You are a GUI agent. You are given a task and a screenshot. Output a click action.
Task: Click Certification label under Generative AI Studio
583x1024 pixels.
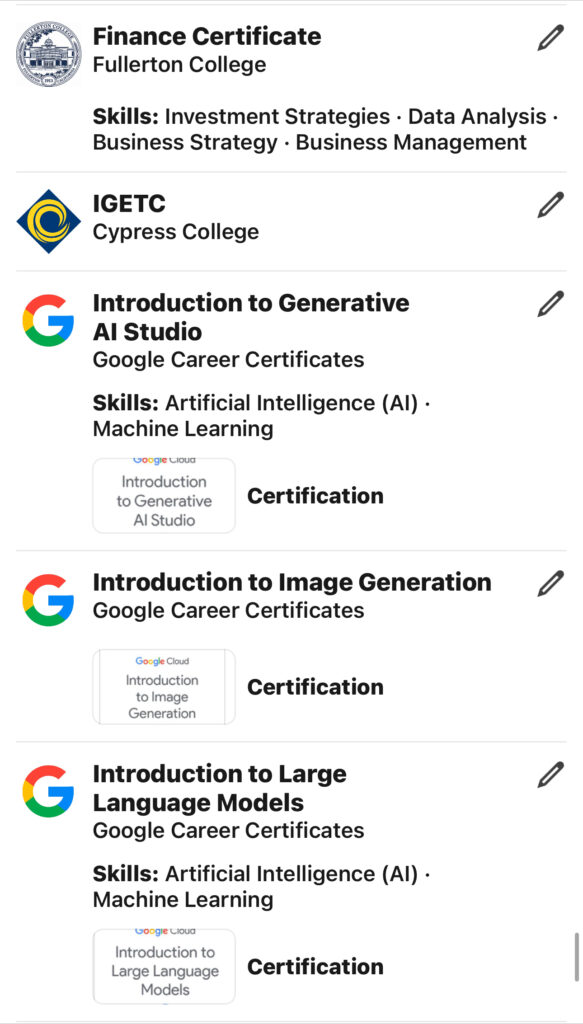[x=315, y=496]
